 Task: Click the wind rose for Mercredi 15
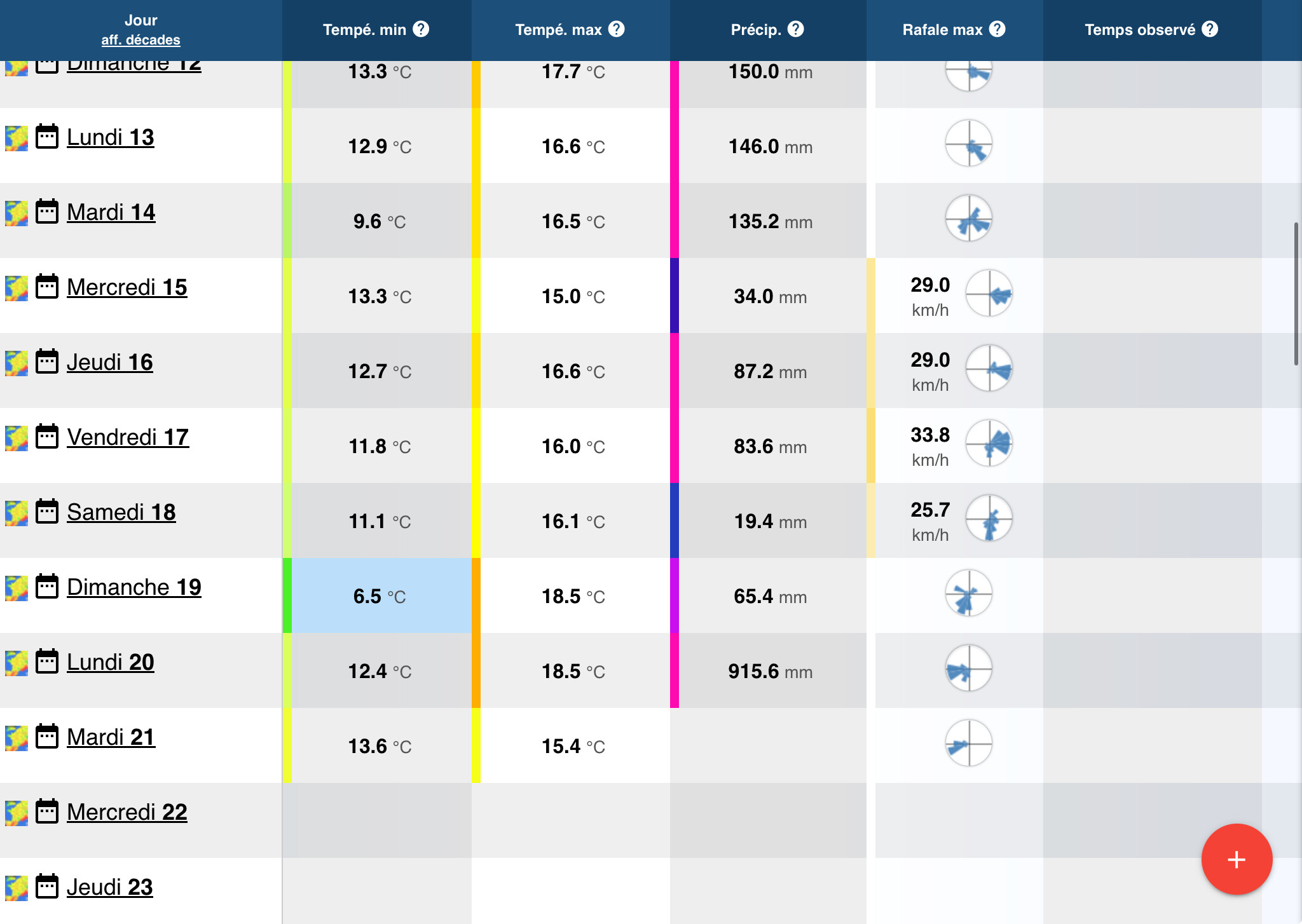[x=989, y=293]
